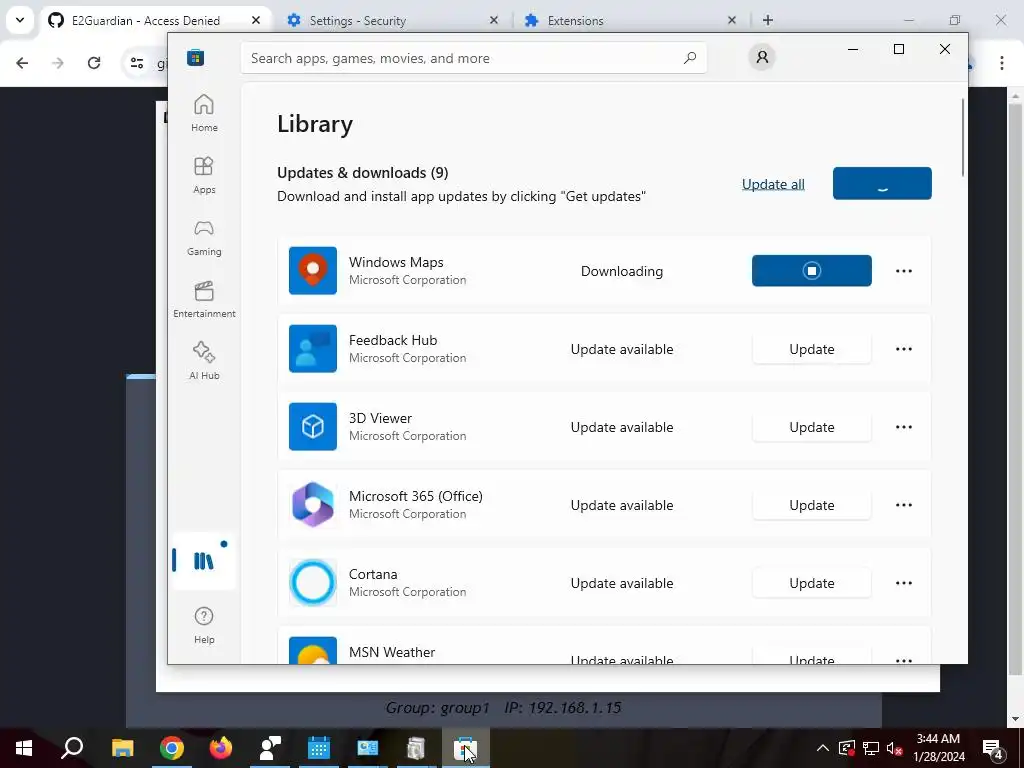Open more options for Feedback Hub
The image size is (1024, 768).
[x=904, y=349]
